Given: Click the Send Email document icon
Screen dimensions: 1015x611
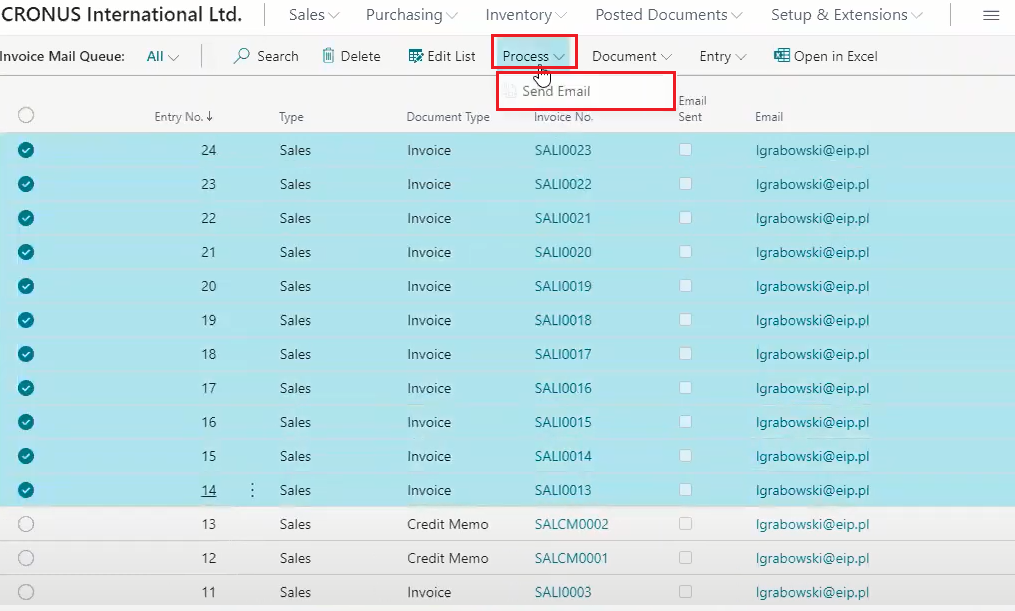Looking at the screenshot, I should click(x=511, y=91).
